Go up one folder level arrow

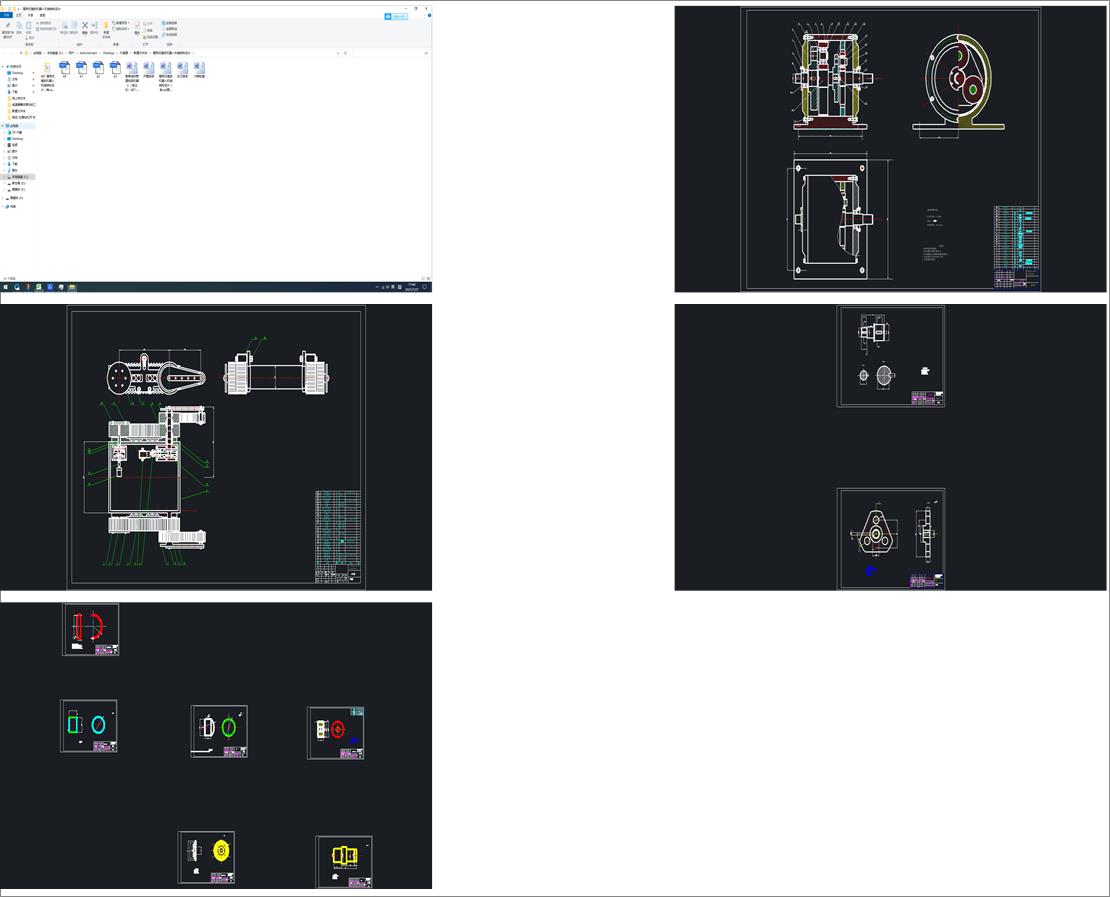[21, 53]
